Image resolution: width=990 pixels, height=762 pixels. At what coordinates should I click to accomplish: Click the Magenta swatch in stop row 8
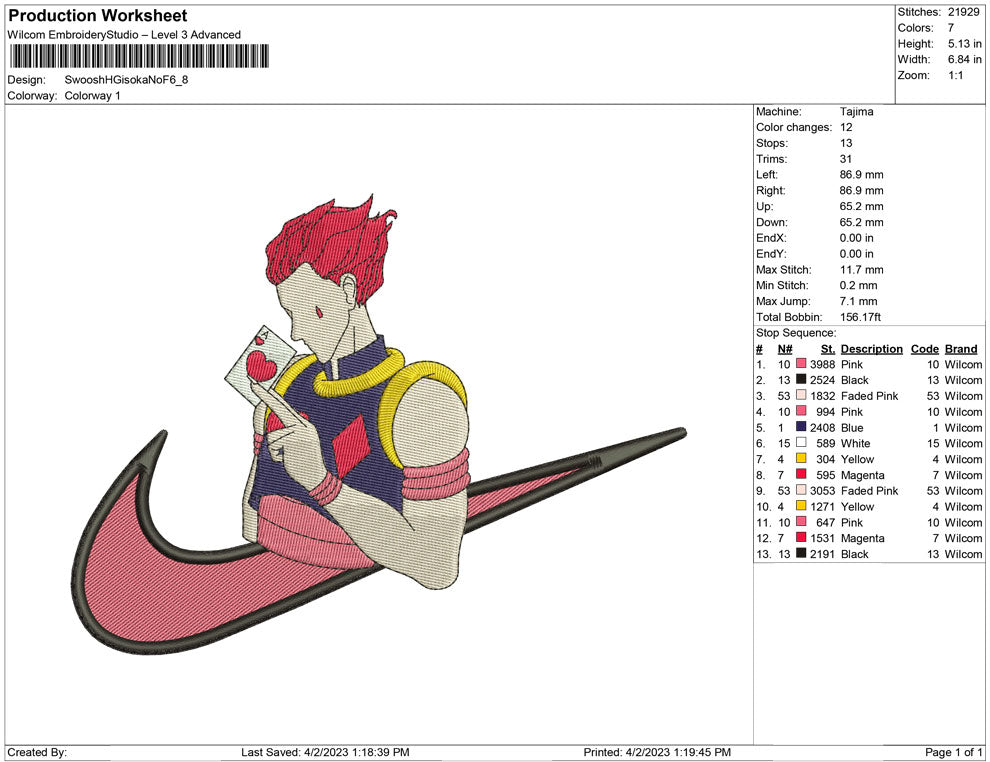[x=801, y=474]
